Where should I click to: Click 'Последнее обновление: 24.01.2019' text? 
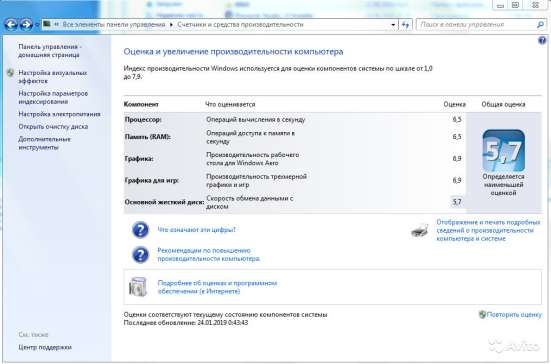pyautogui.click(x=186, y=323)
